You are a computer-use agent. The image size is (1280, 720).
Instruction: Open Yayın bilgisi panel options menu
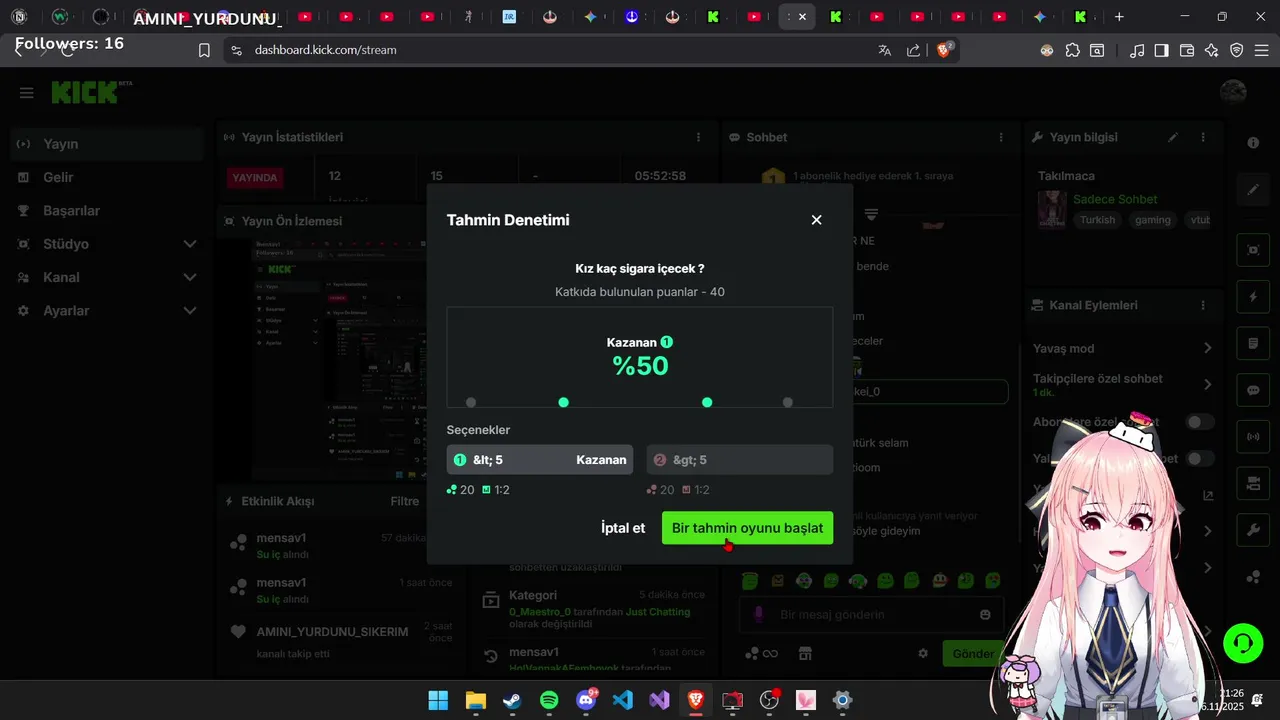1203,137
